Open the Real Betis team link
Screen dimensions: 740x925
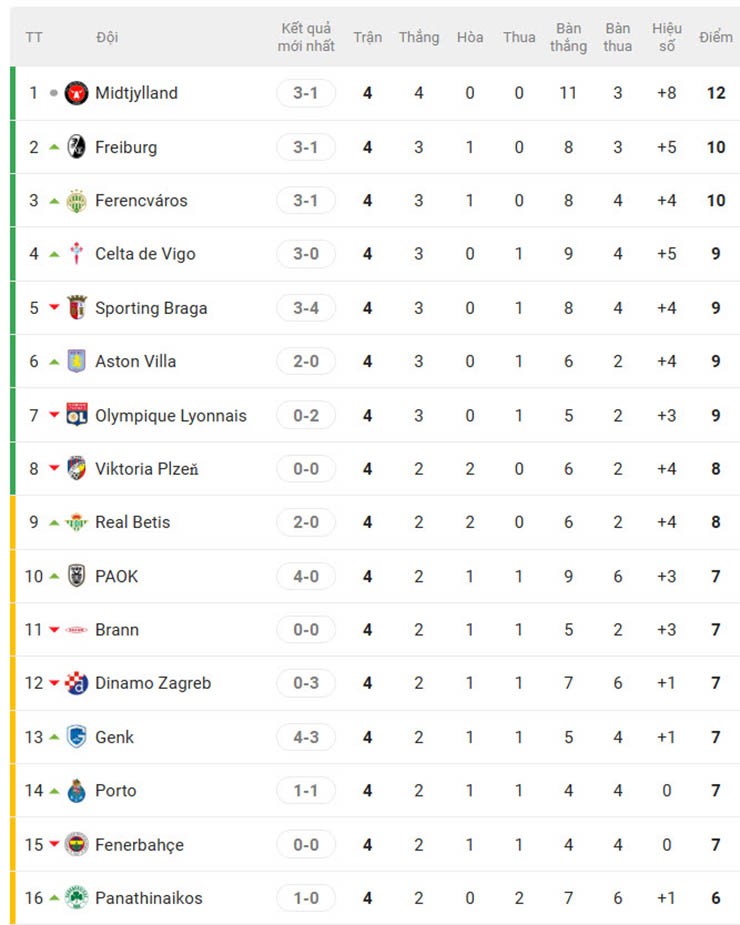[x=132, y=522]
